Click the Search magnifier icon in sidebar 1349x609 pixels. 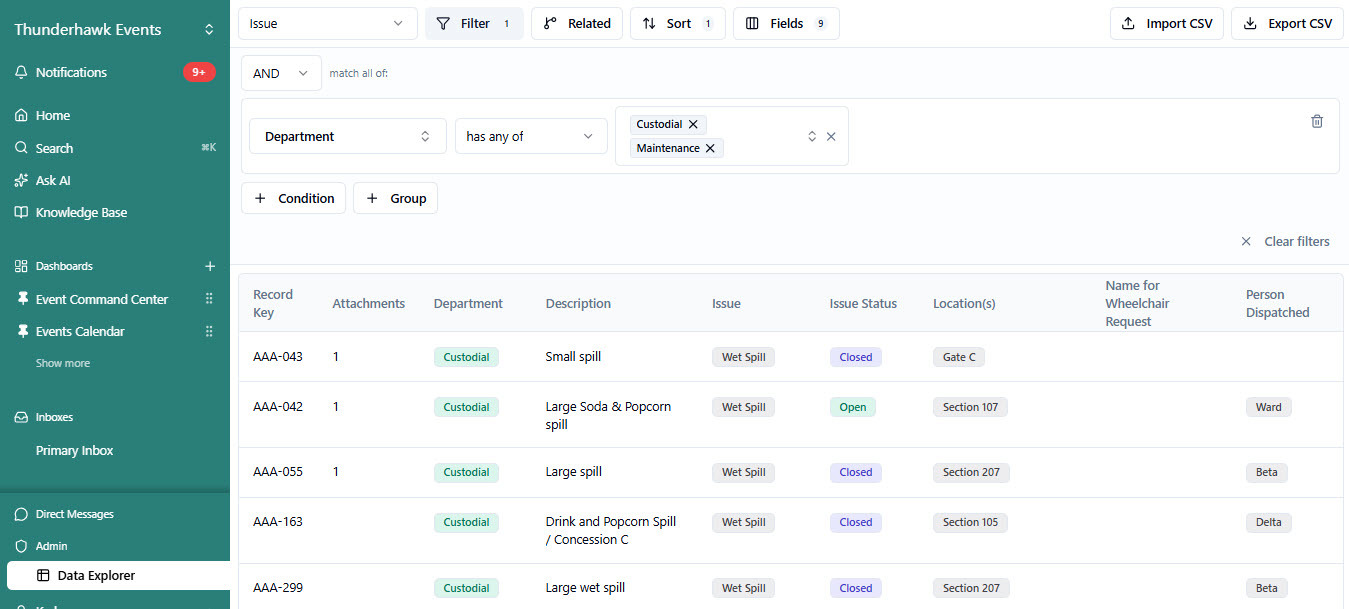tap(21, 148)
